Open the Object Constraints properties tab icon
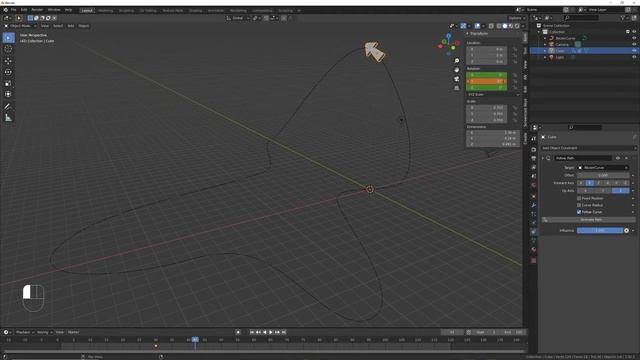 [x=533, y=232]
